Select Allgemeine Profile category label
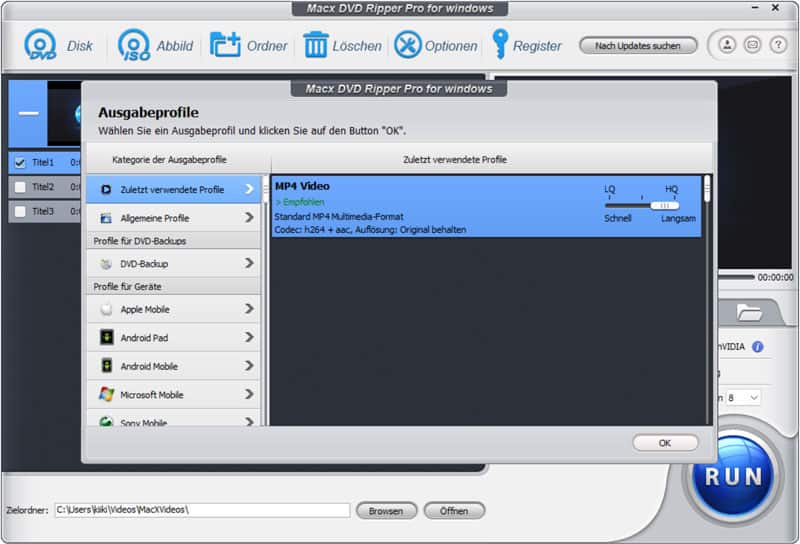Image resolution: width=800 pixels, height=544 pixels. tap(155, 218)
